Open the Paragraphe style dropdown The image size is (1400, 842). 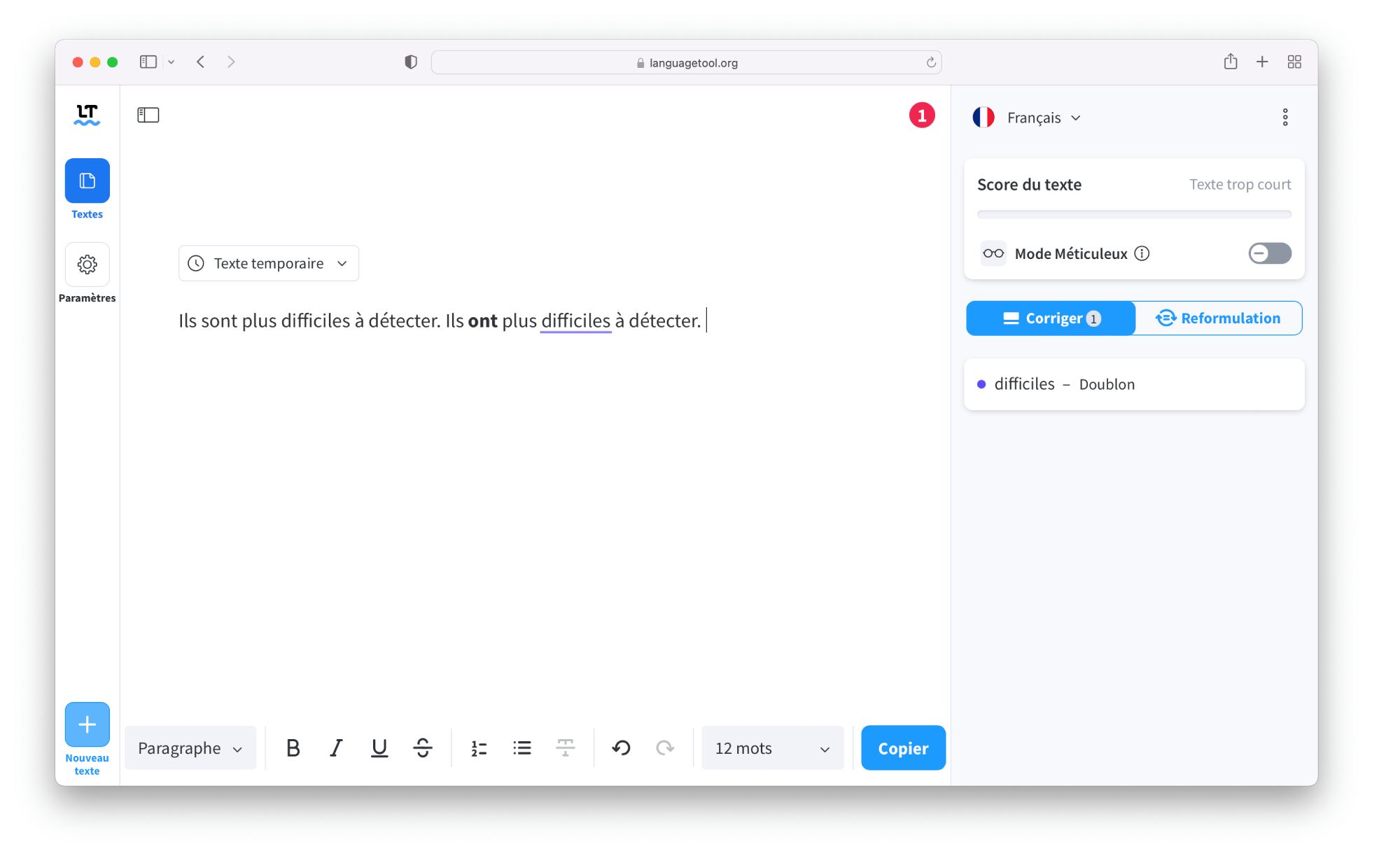click(190, 748)
